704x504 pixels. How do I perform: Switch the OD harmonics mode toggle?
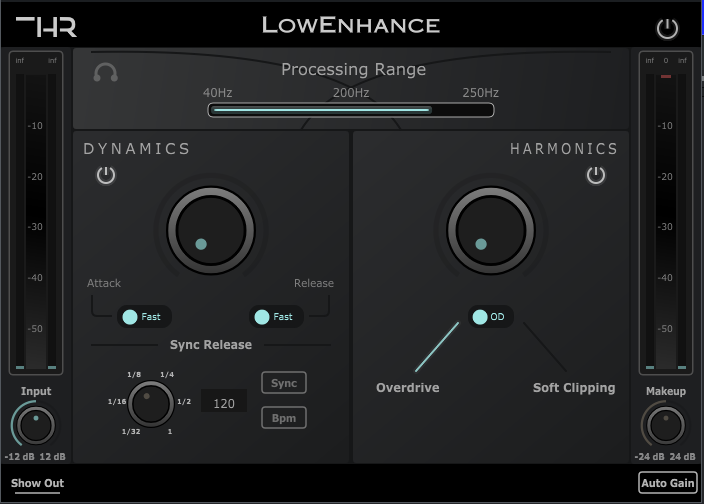[x=490, y=317]
